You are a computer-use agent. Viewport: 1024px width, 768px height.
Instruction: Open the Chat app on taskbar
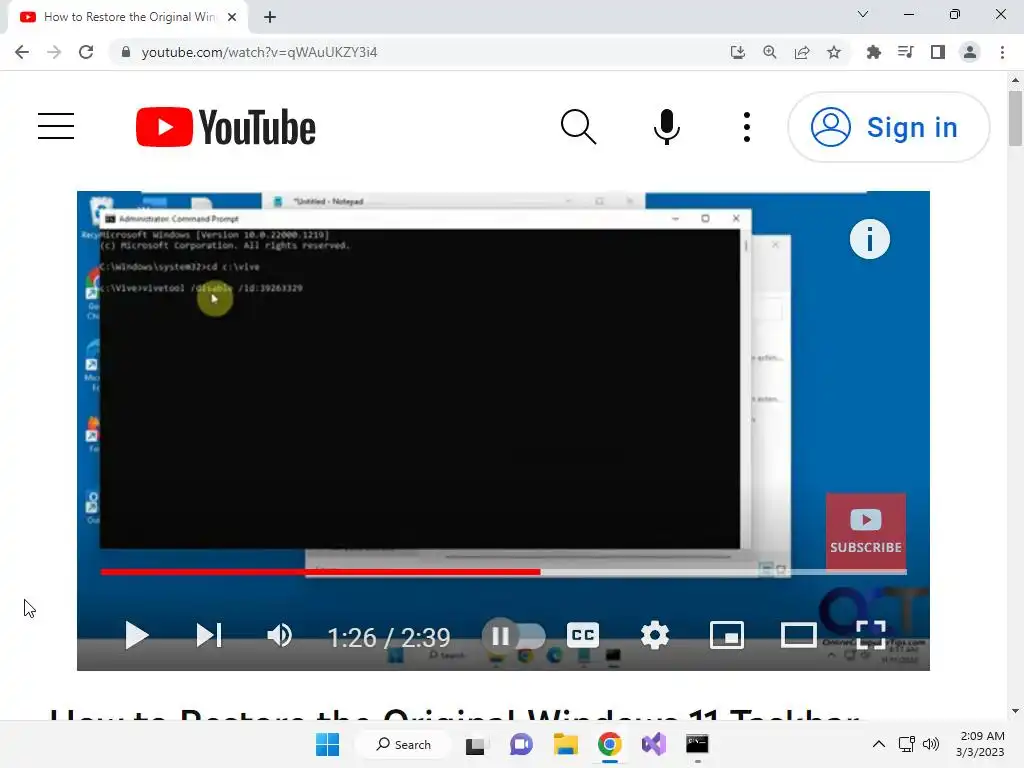click(x=520, y=744)
